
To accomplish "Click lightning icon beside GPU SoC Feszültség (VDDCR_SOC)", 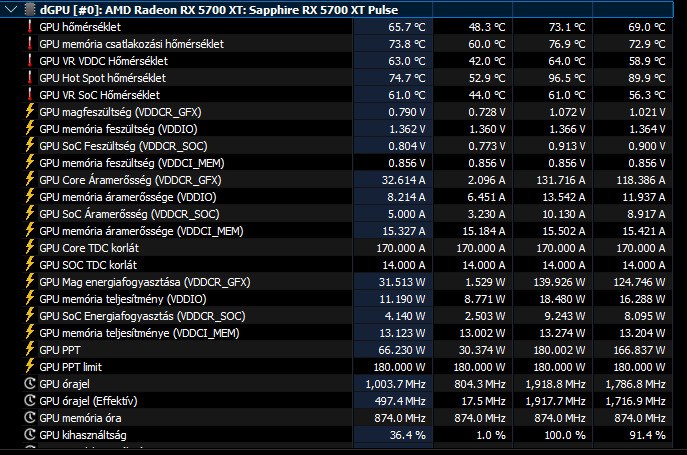I will click(30, 146).
